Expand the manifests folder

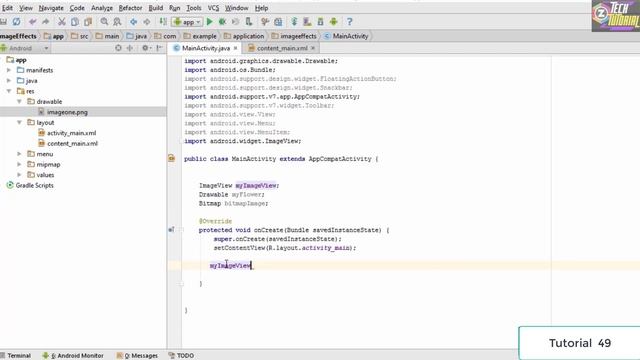click(x=9, y=70)
